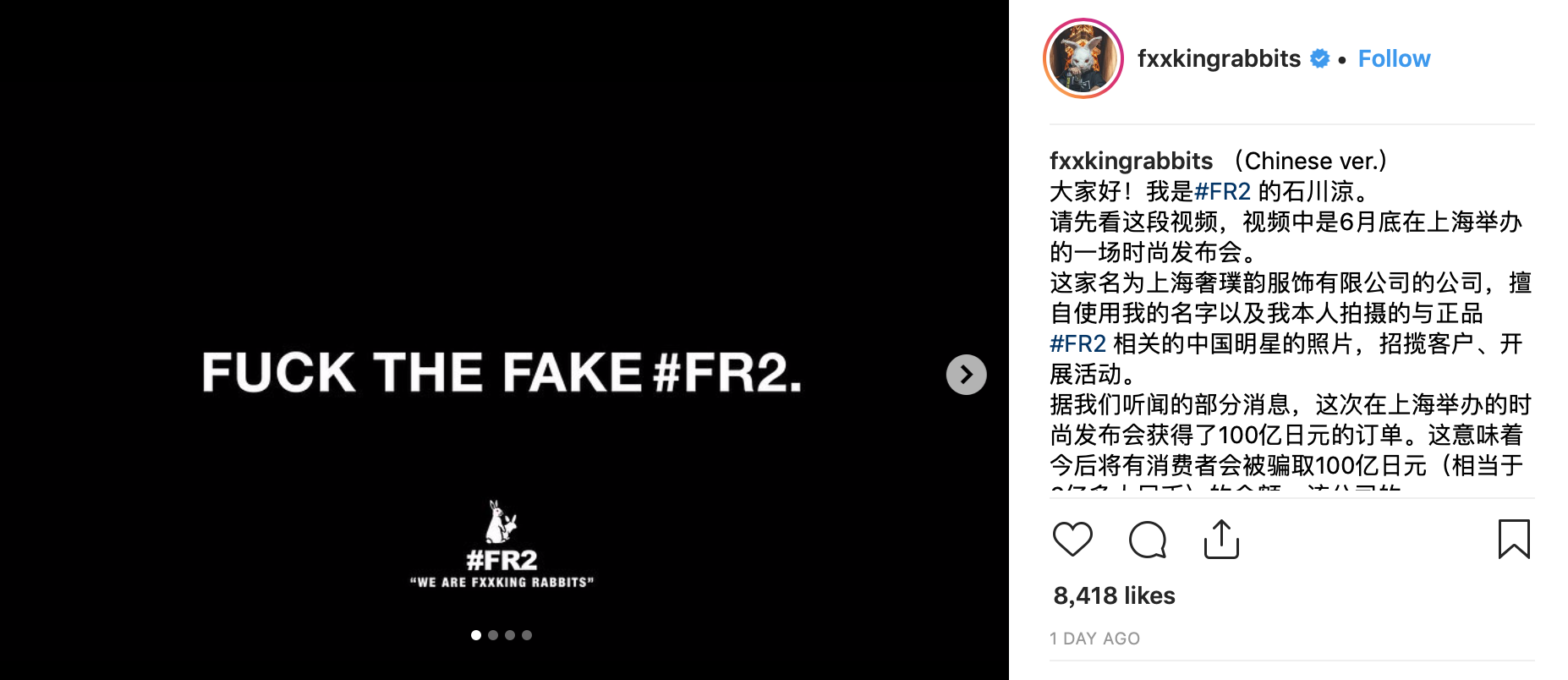The width and height of the screenshot is (1568, 680).
Task: Jump to the third carousel dot
Action: click(510, 635)
